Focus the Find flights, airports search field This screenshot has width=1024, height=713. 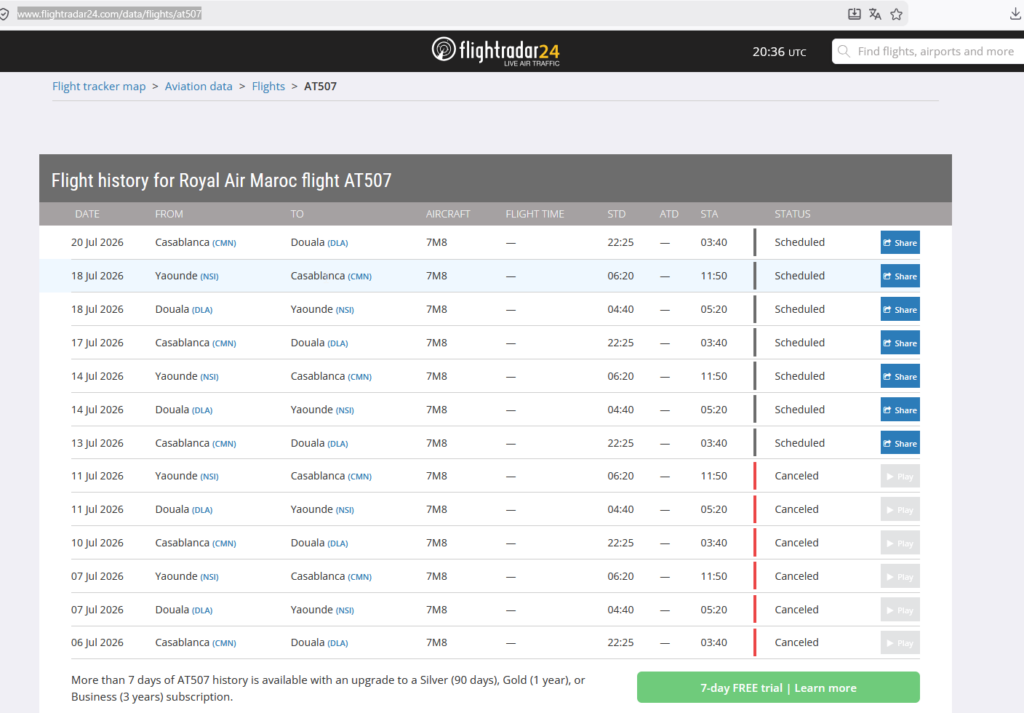click(927, 51)
